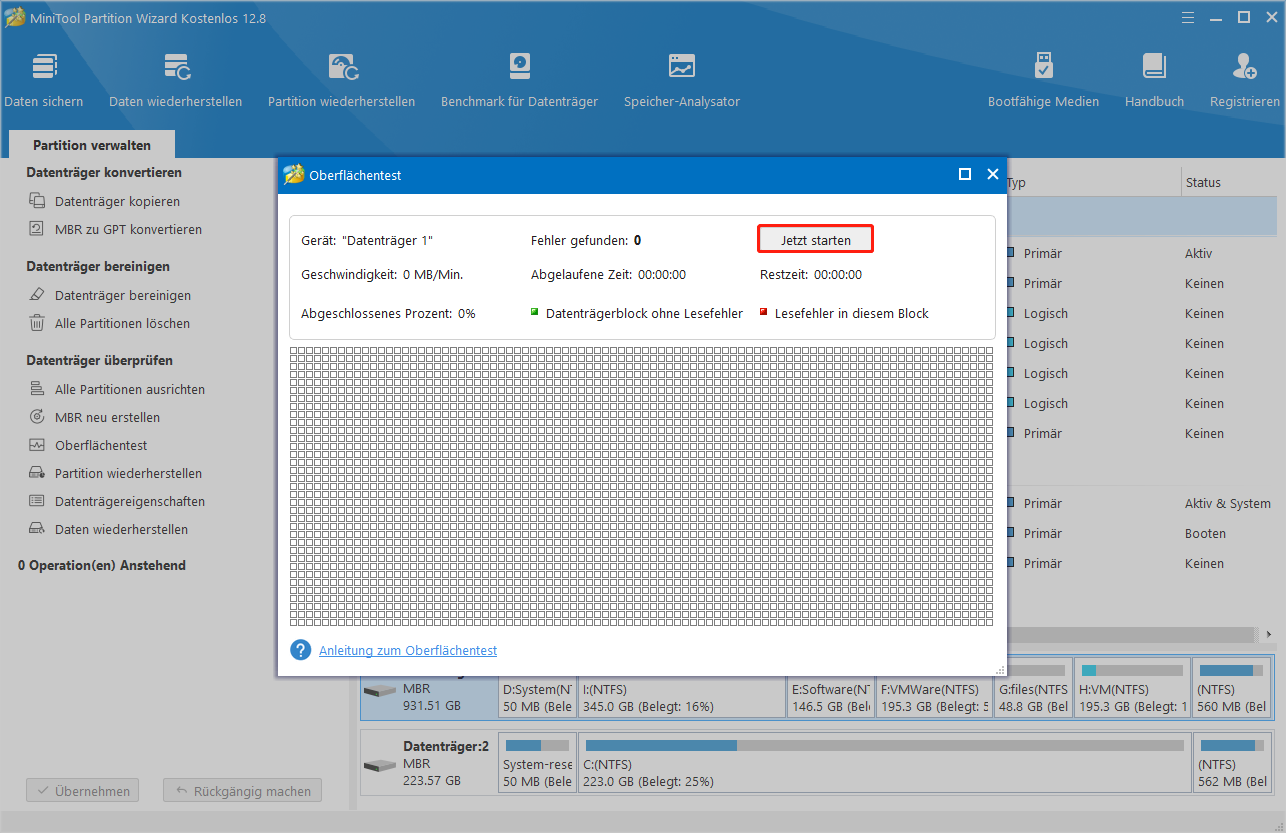Close the Oberflächentest dialog
The height and width of the screenshot is (833, 1286).
coord(993,174)
